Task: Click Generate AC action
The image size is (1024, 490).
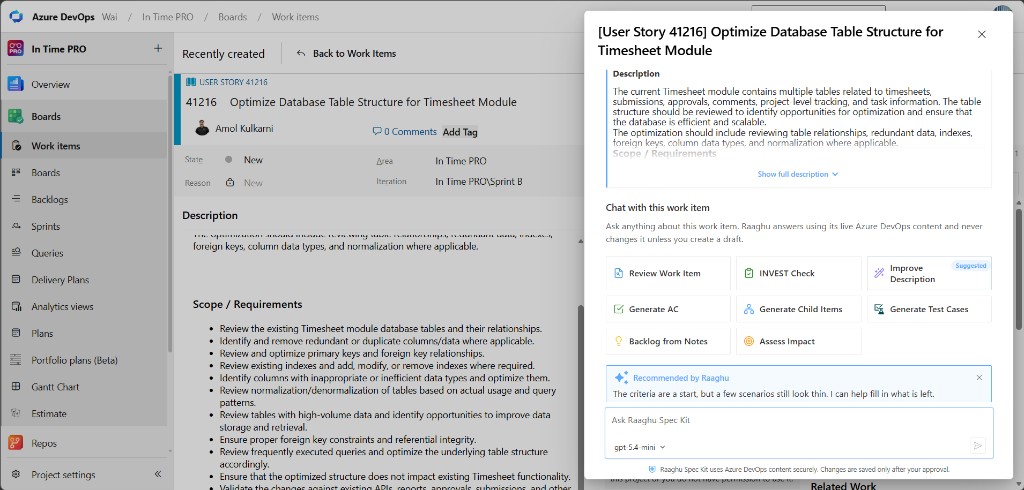Action: tap(667, 309)
